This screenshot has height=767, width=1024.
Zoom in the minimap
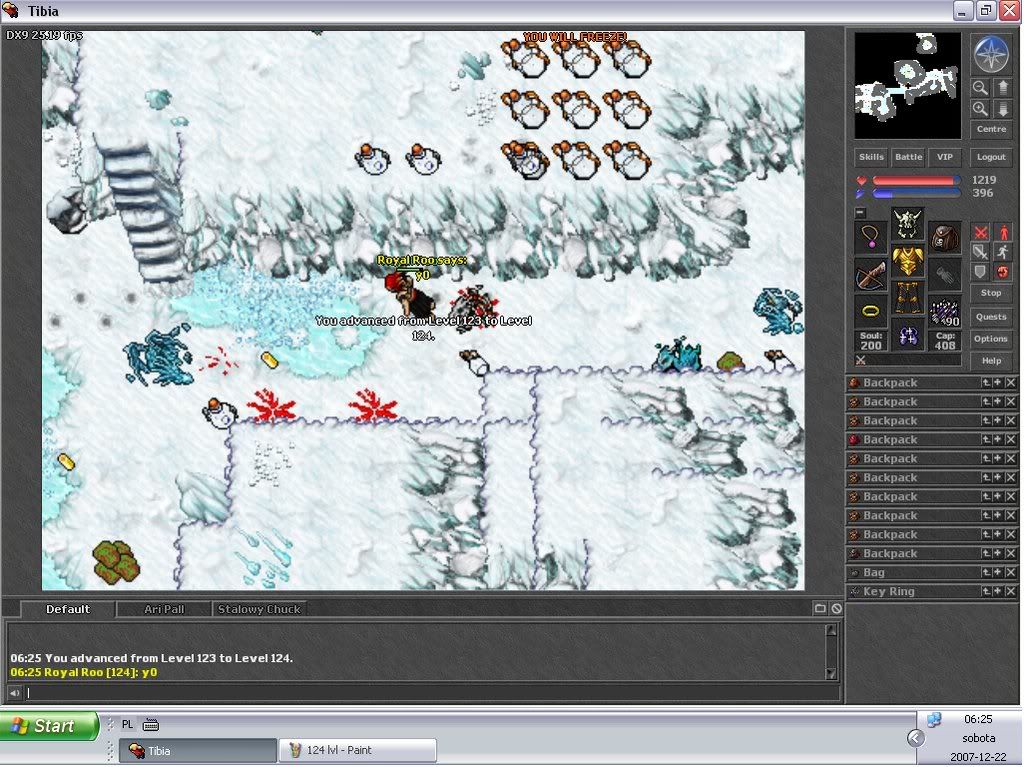click(980, 108)
